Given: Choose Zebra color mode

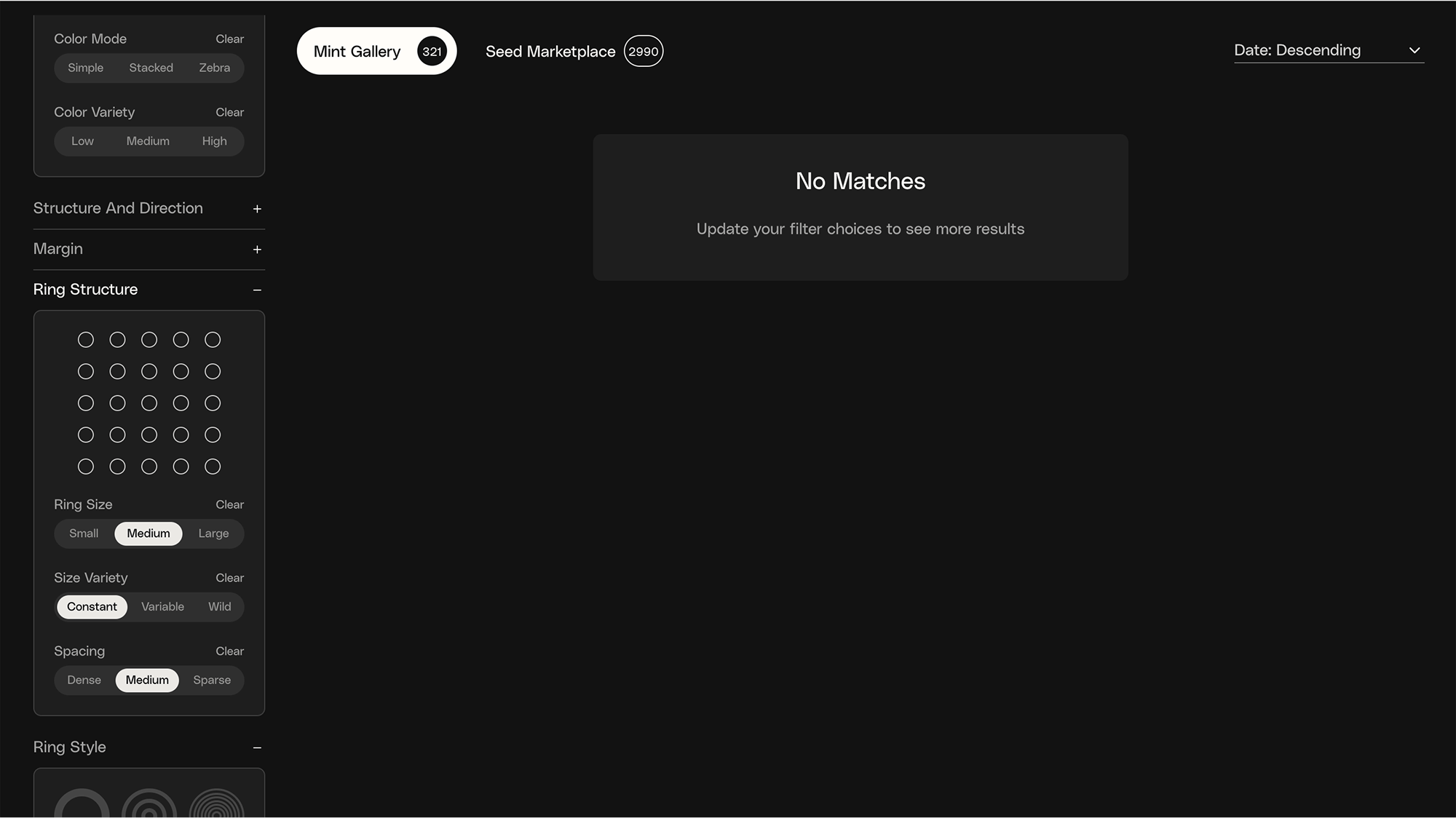Looking at the screenshot, I should coord(214,68).
